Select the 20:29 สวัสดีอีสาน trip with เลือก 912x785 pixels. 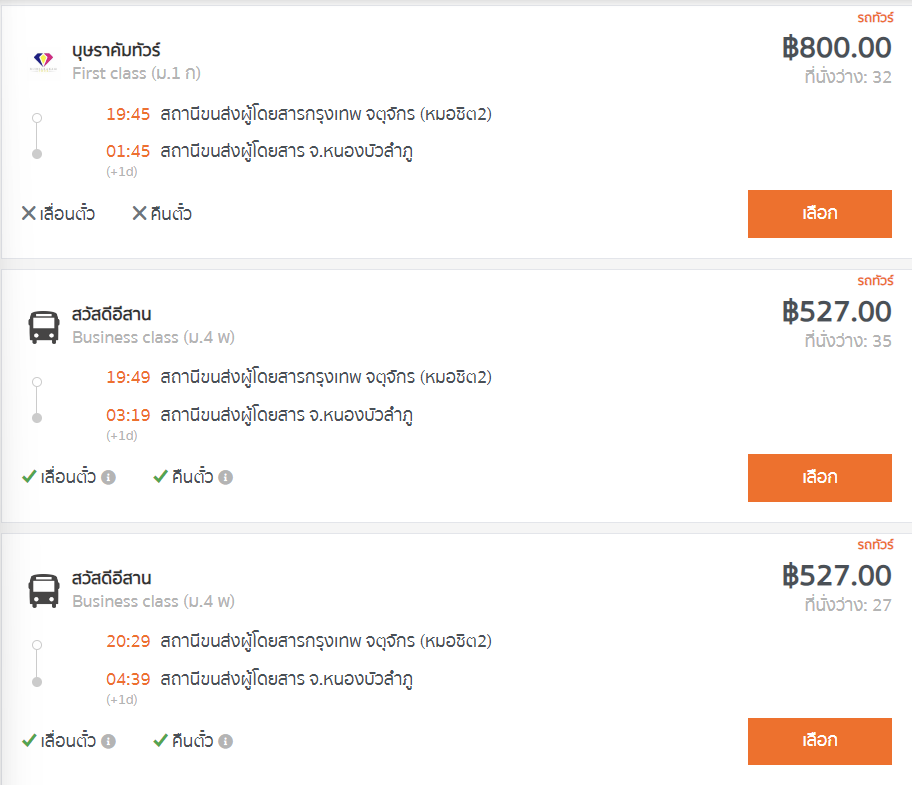tap(820, 741)
